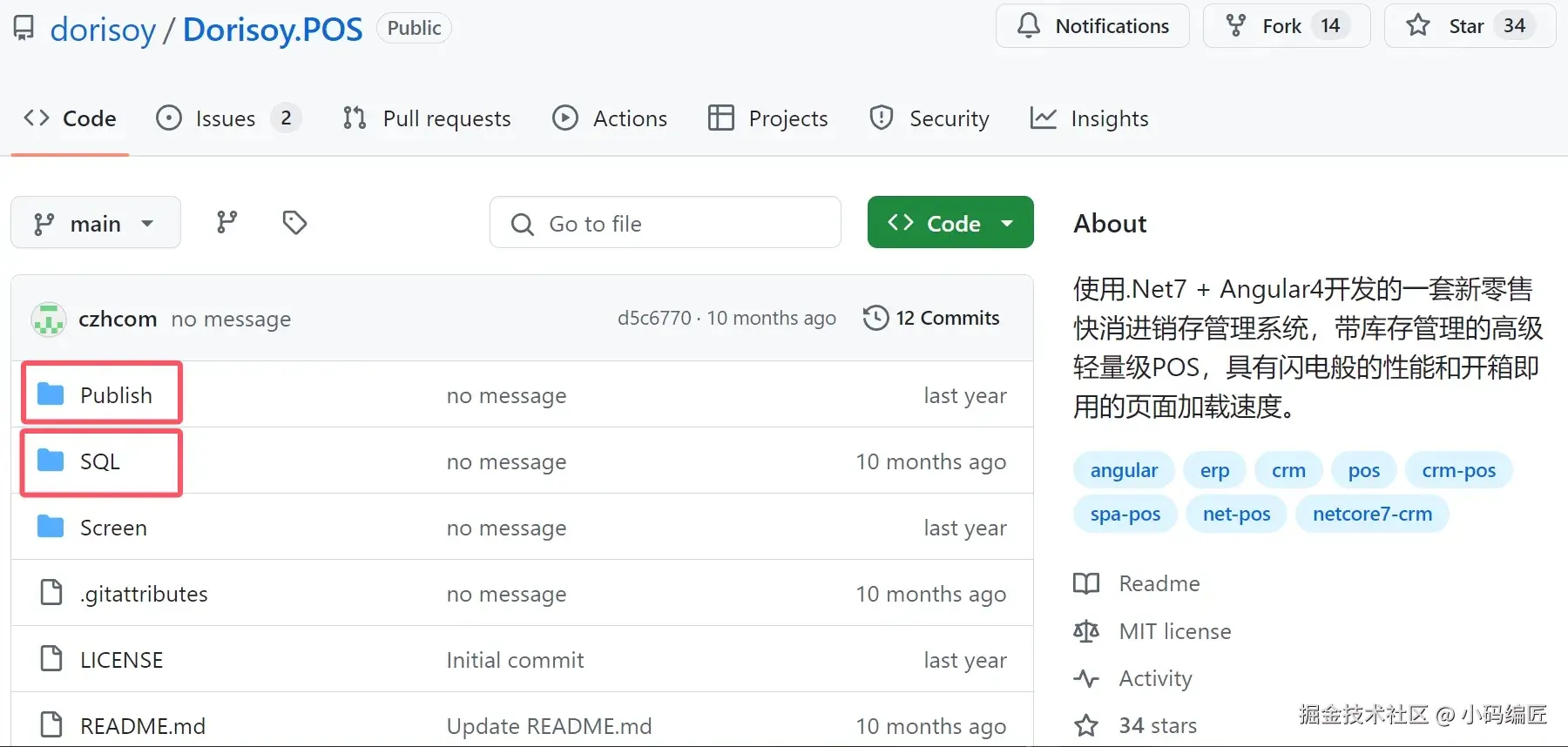Open the Projects tab
The height and width of the screenshot is (747, 1568).
click(767, 118)
